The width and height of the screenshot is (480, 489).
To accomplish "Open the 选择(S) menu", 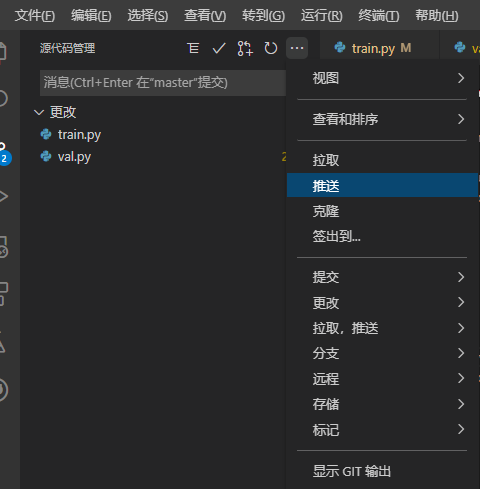I will click(148, 15).
